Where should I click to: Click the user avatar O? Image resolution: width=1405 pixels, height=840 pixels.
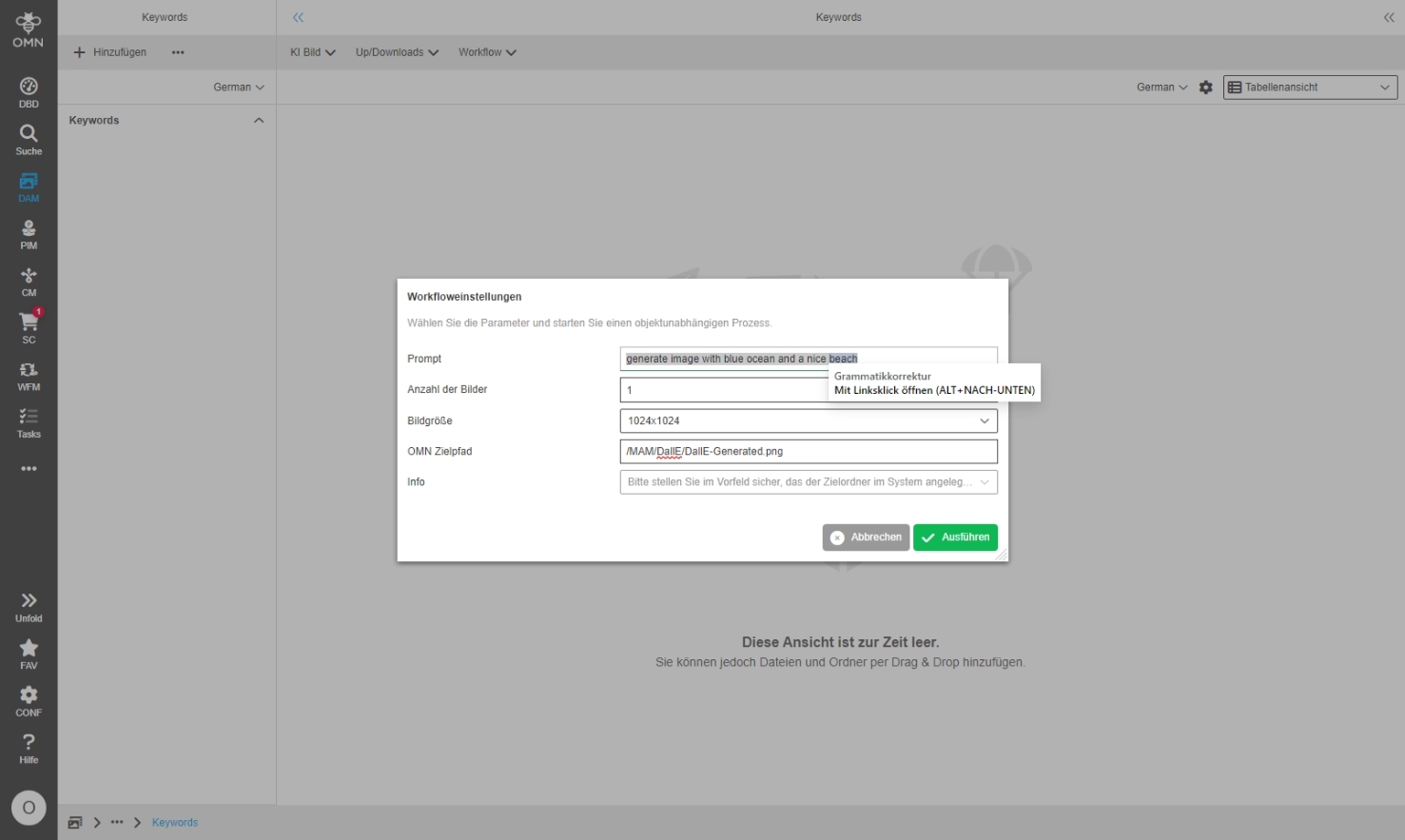pyautogui.click(x=29, y=808)
